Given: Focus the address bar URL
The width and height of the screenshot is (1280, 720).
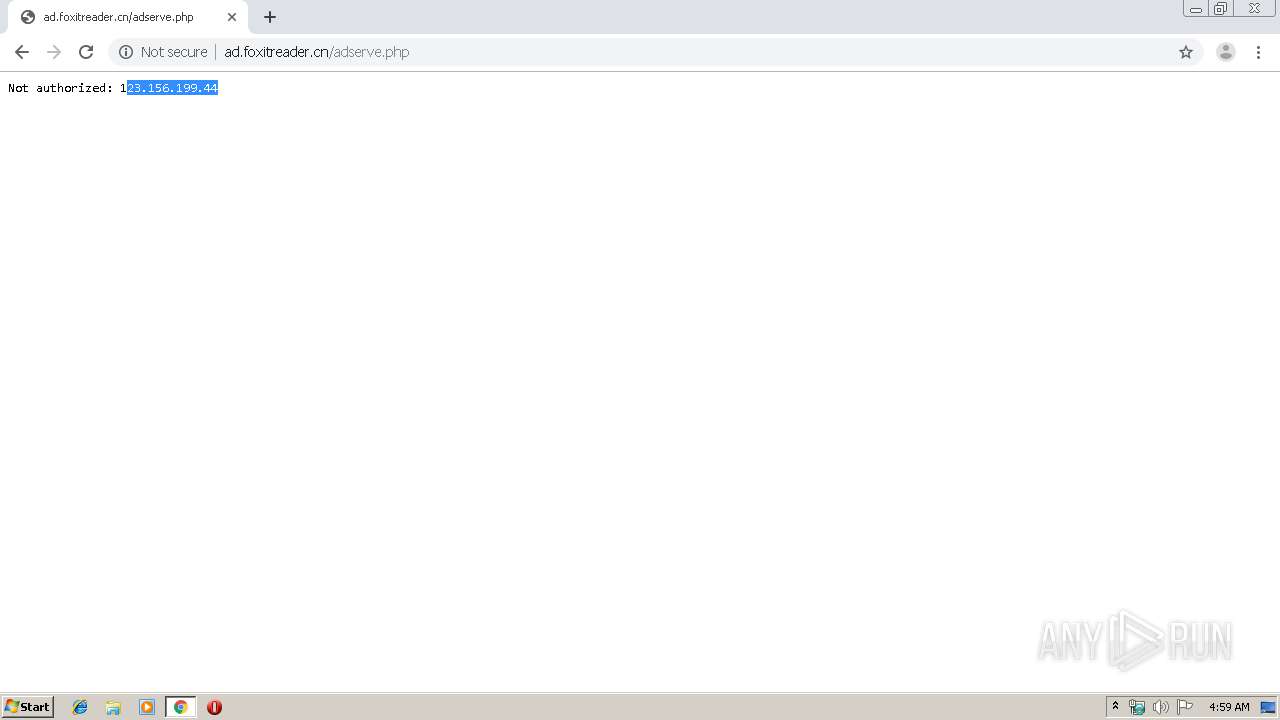Looking at the screenshot, I should click(316, 52).
